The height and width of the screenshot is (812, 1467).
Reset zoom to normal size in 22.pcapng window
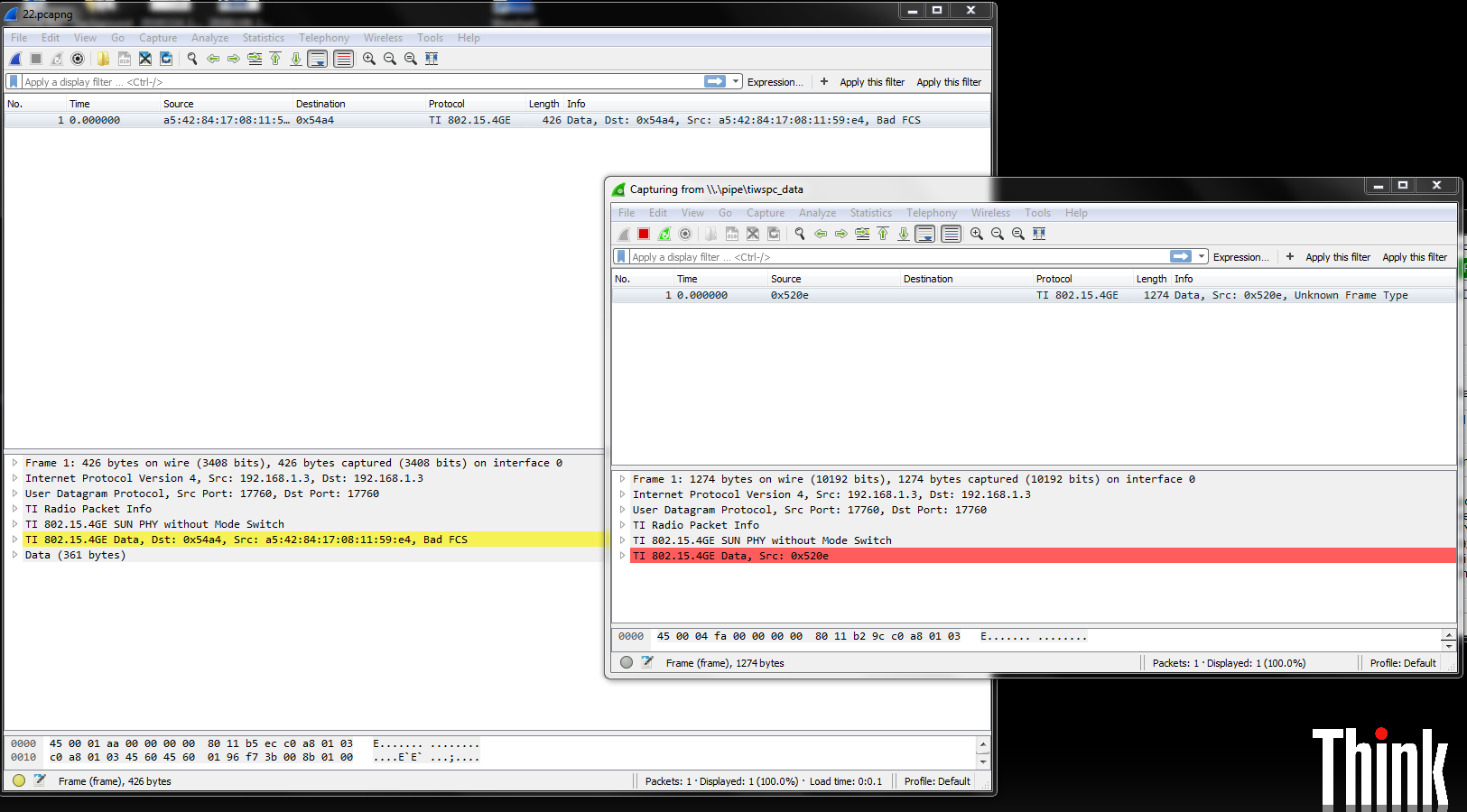pos(411,59)
